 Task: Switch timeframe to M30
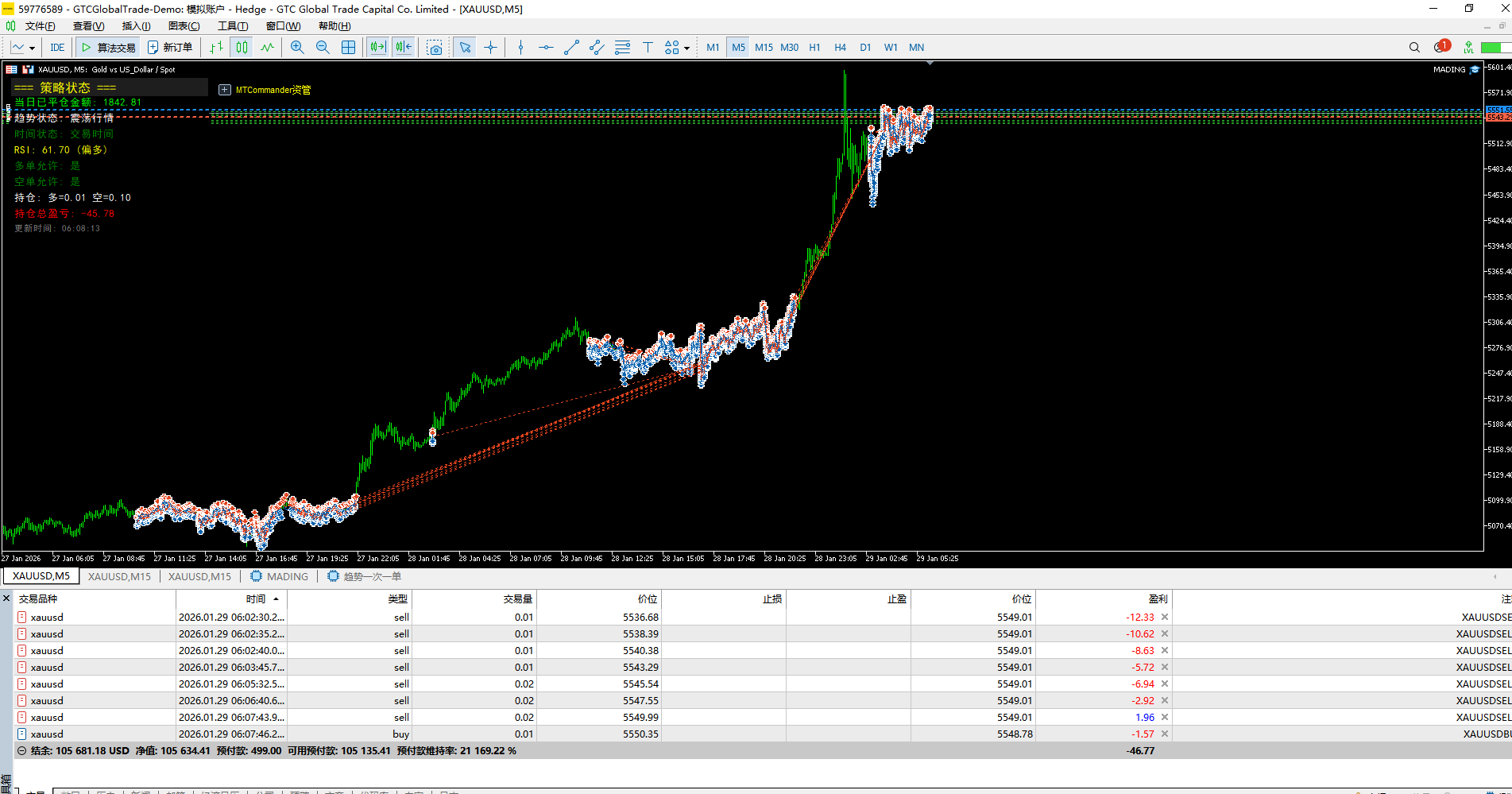pos(789,48)
